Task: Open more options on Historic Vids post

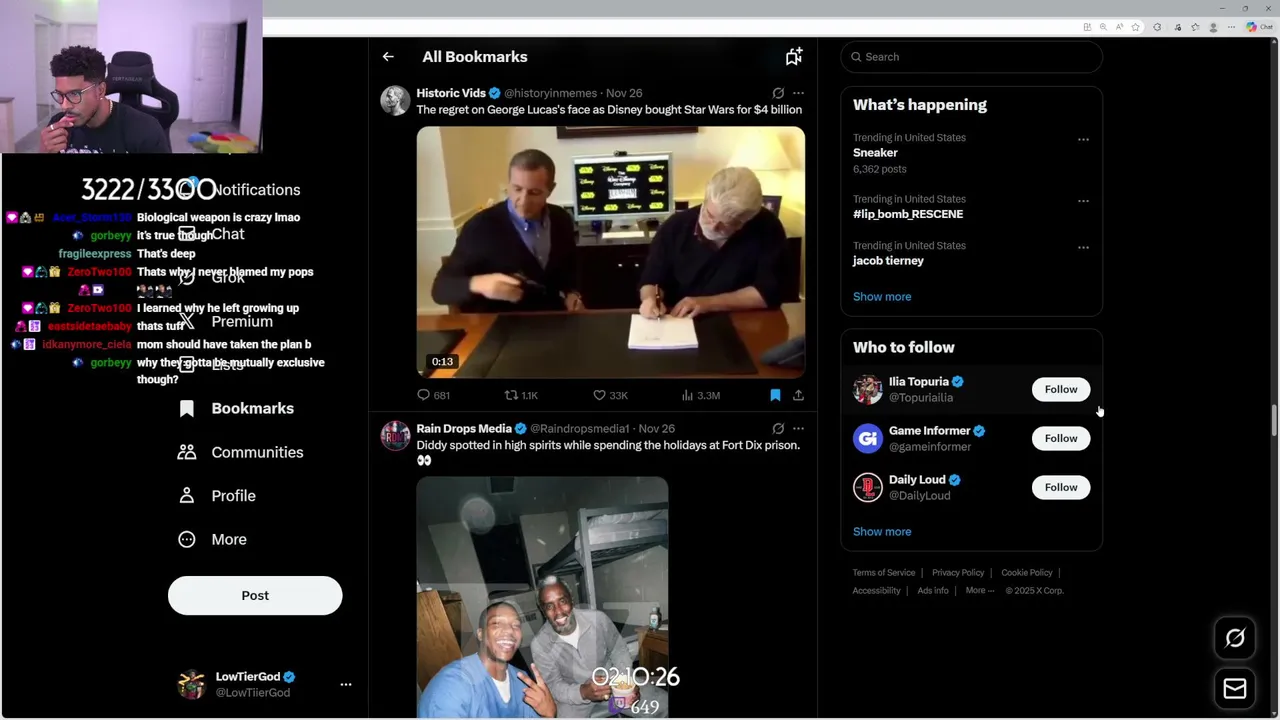Action: 798,93
